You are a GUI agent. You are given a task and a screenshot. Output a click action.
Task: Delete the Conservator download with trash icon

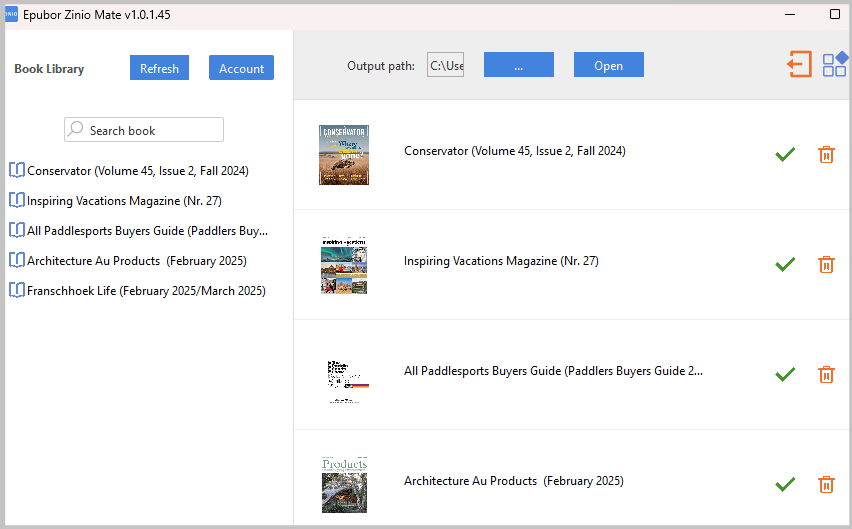tap(826, 155)
